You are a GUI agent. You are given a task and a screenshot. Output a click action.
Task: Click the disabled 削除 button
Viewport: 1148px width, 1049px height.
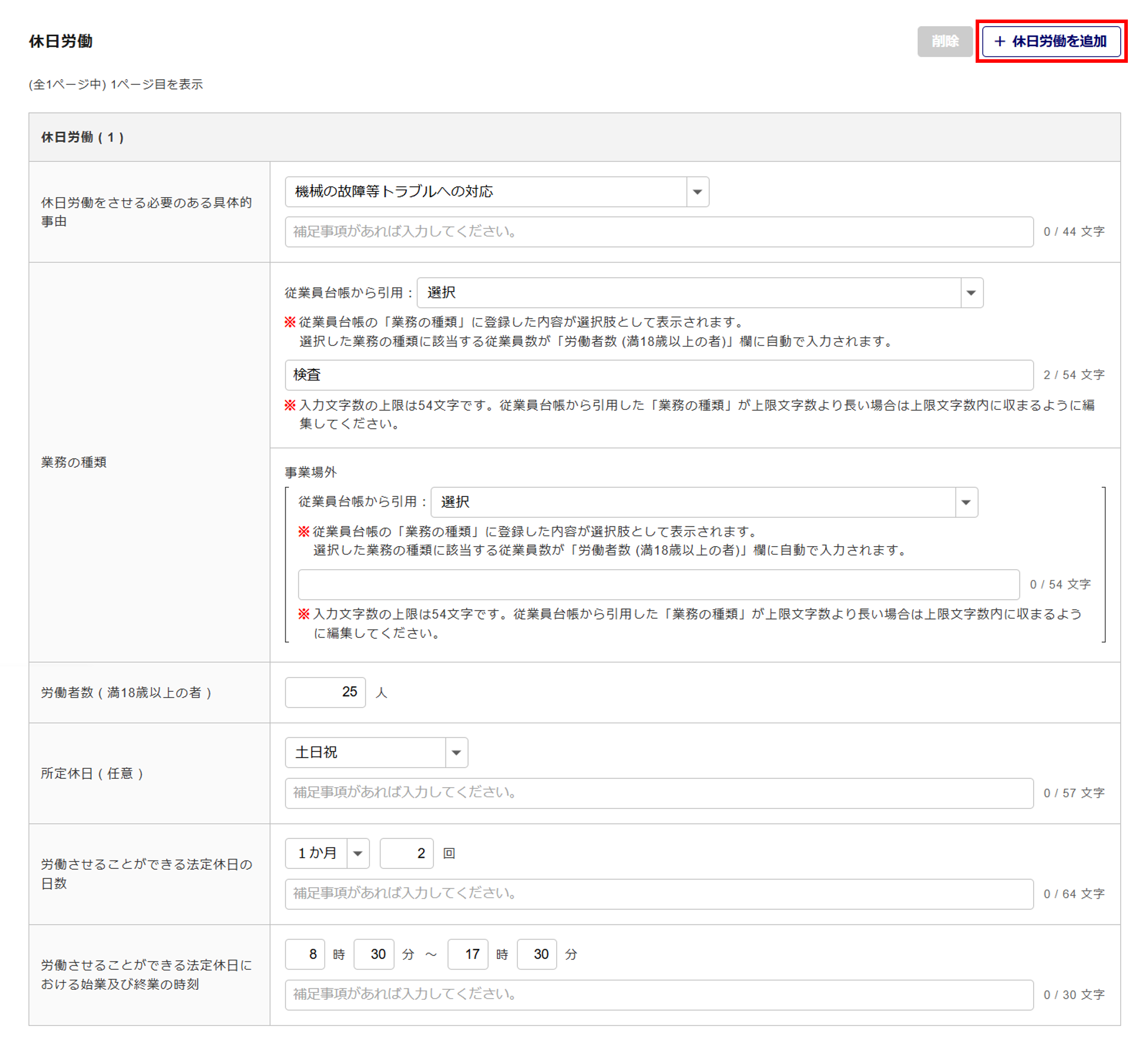coord(944,41)
